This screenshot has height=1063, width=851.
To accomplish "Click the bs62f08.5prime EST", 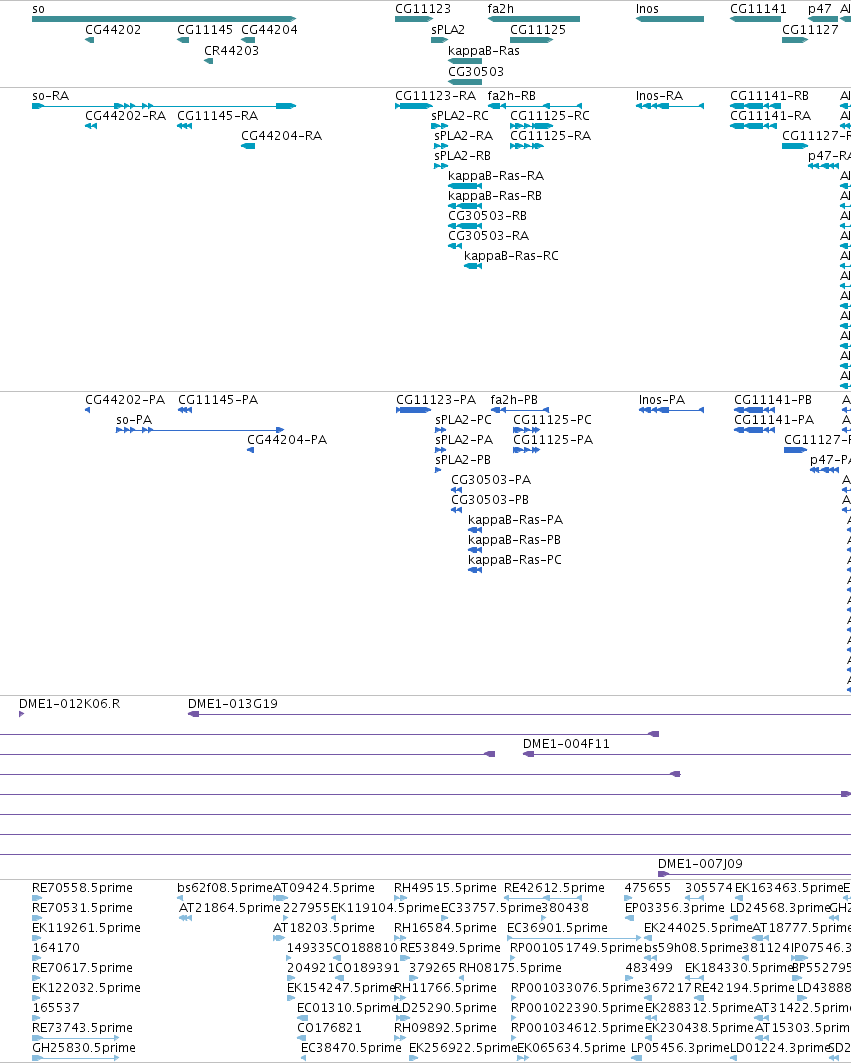I will click(x=224, y=888).
